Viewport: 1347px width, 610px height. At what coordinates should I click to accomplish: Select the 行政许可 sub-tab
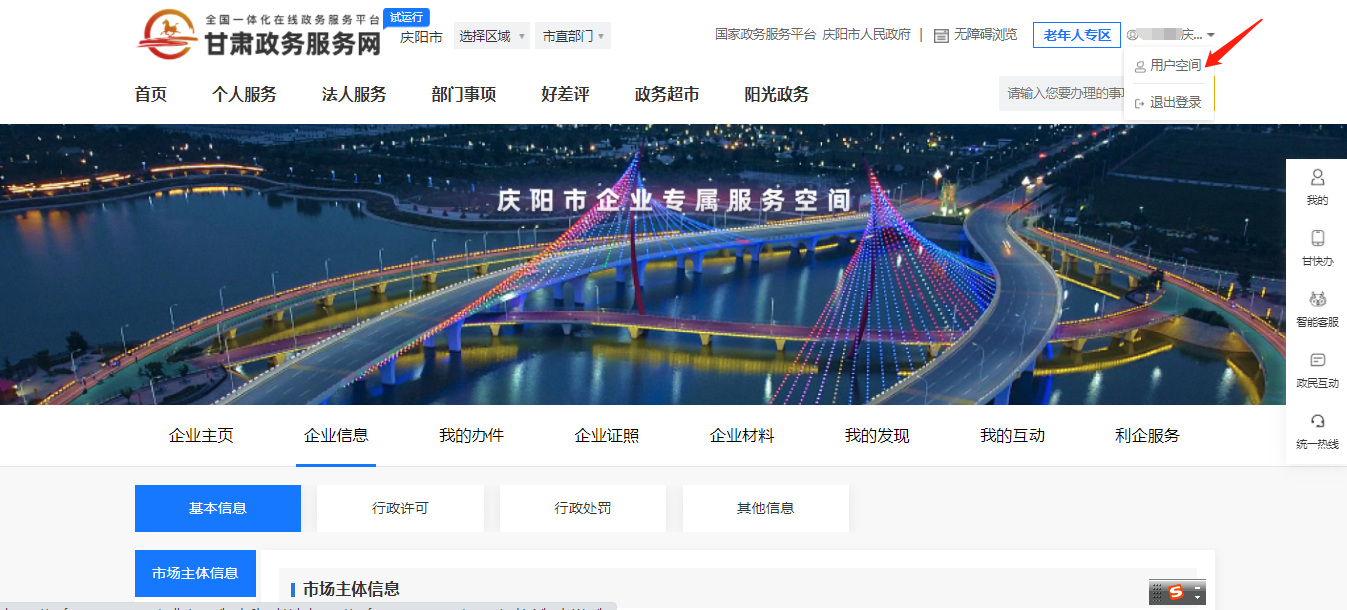pos(400,508)
